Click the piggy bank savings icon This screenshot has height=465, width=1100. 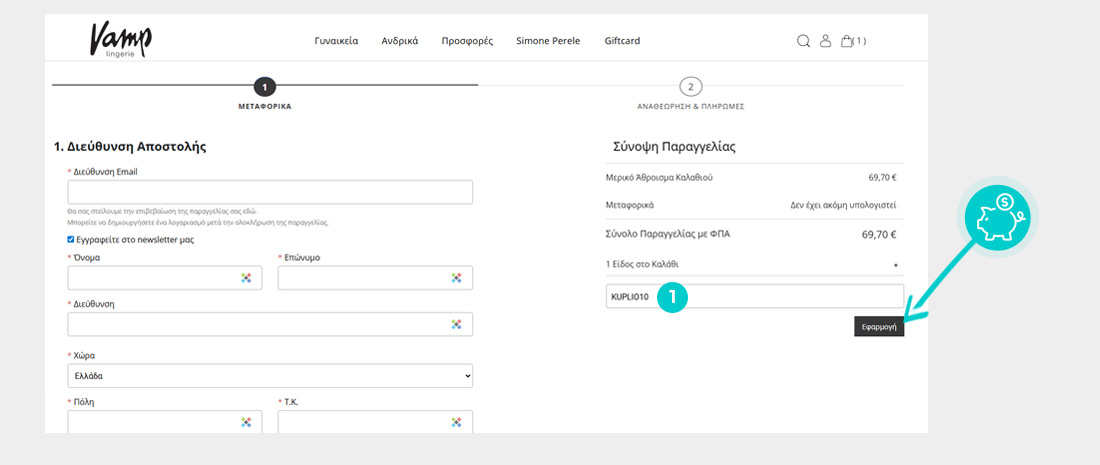coord(1001,217)
